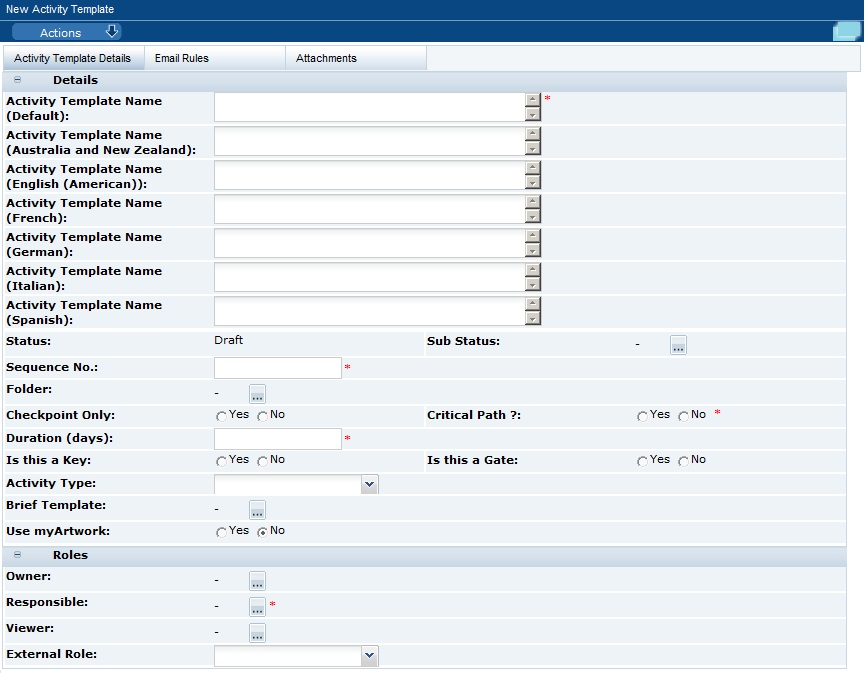Open the Actions menu

(65, 31)
